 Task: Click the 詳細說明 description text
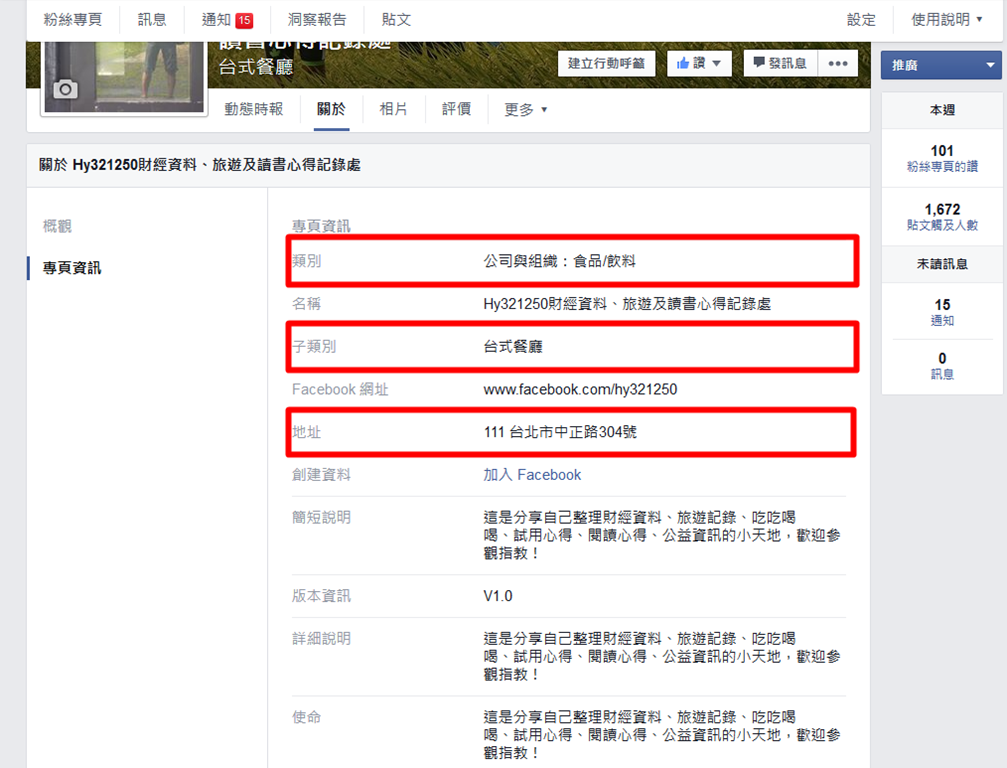click(661, 656)
